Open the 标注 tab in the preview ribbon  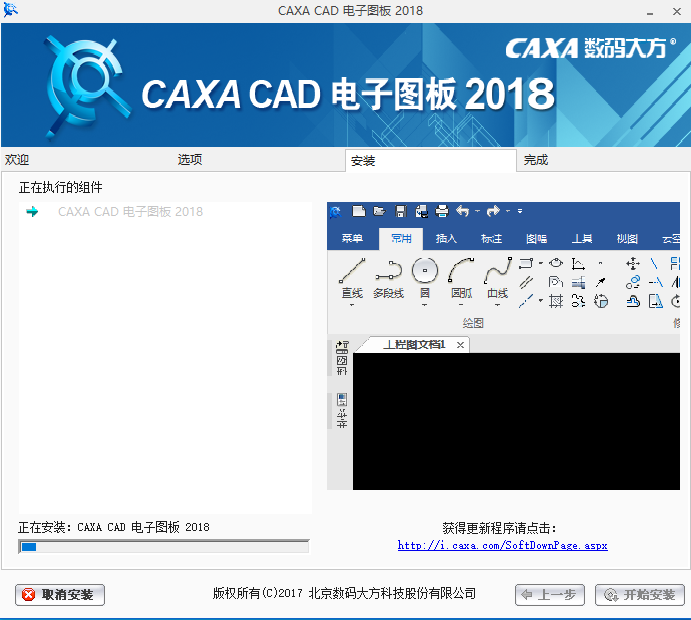pos(491,239)
